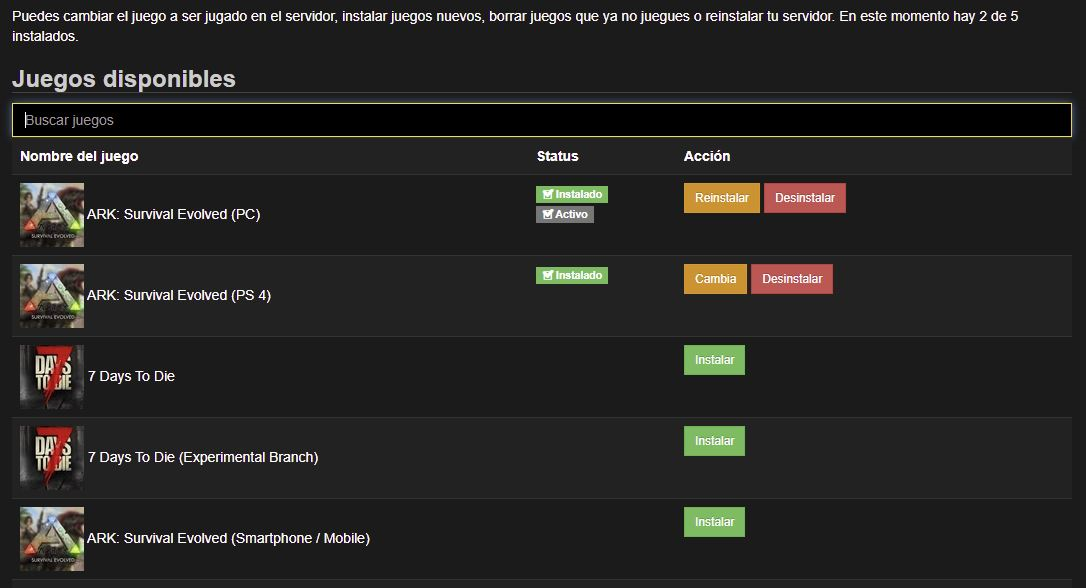Uninstall ARK: Survival Evolved (PS 4)
Screen dimensions: 1086x588
point(792,279)
